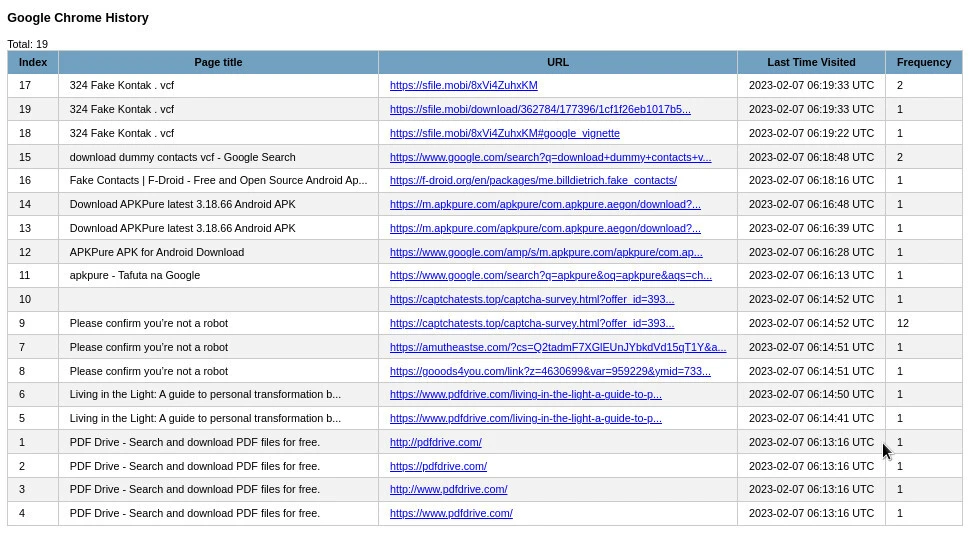Open the sfile.mobi/8xVi4ZuhxKM link in row 17
This screenshot has height=536, width=979.
pyautogui.click(x=463, y=86)
